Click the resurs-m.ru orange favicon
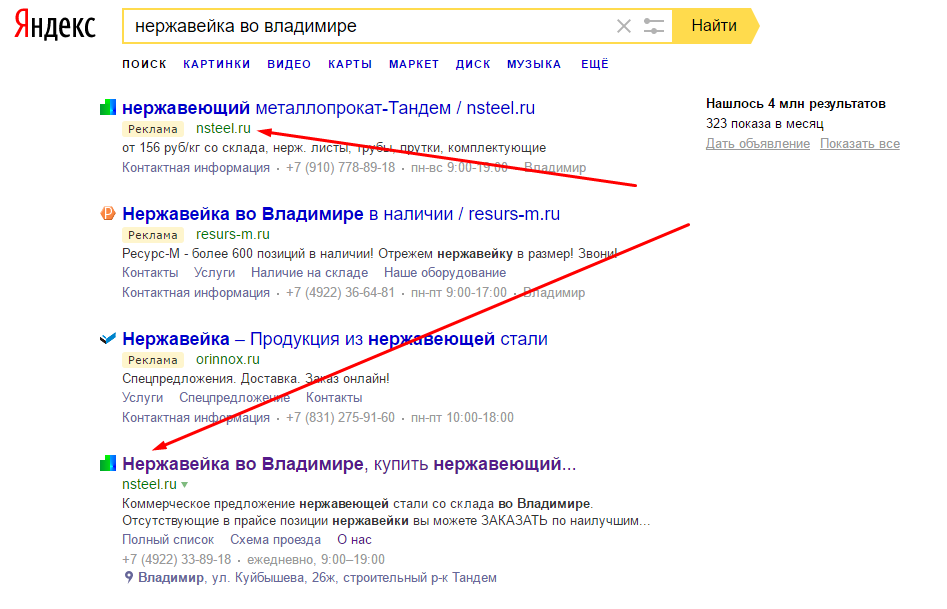 pyautogui.click(x=108, y=214)
